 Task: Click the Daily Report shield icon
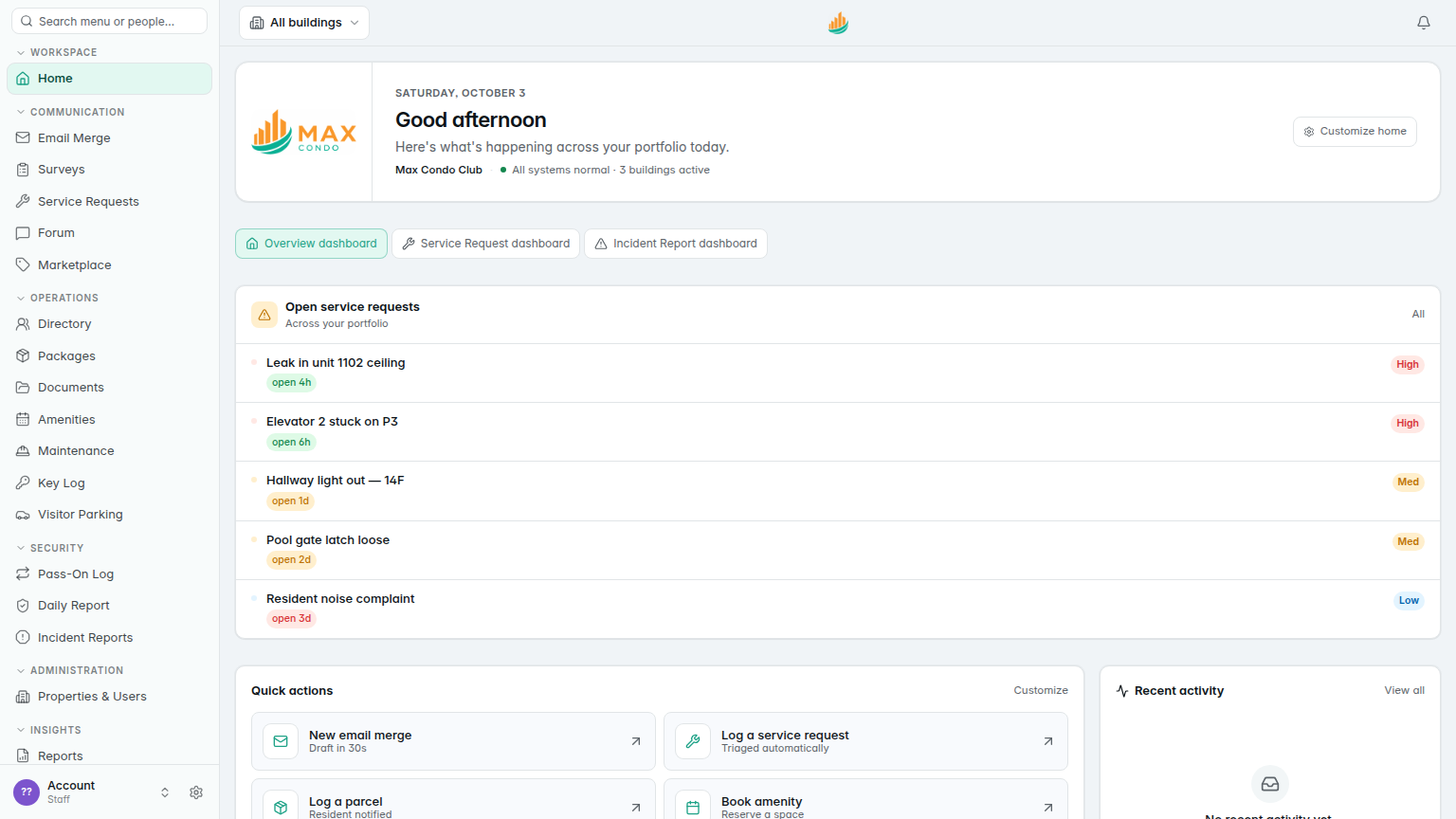tap(23, 606)
